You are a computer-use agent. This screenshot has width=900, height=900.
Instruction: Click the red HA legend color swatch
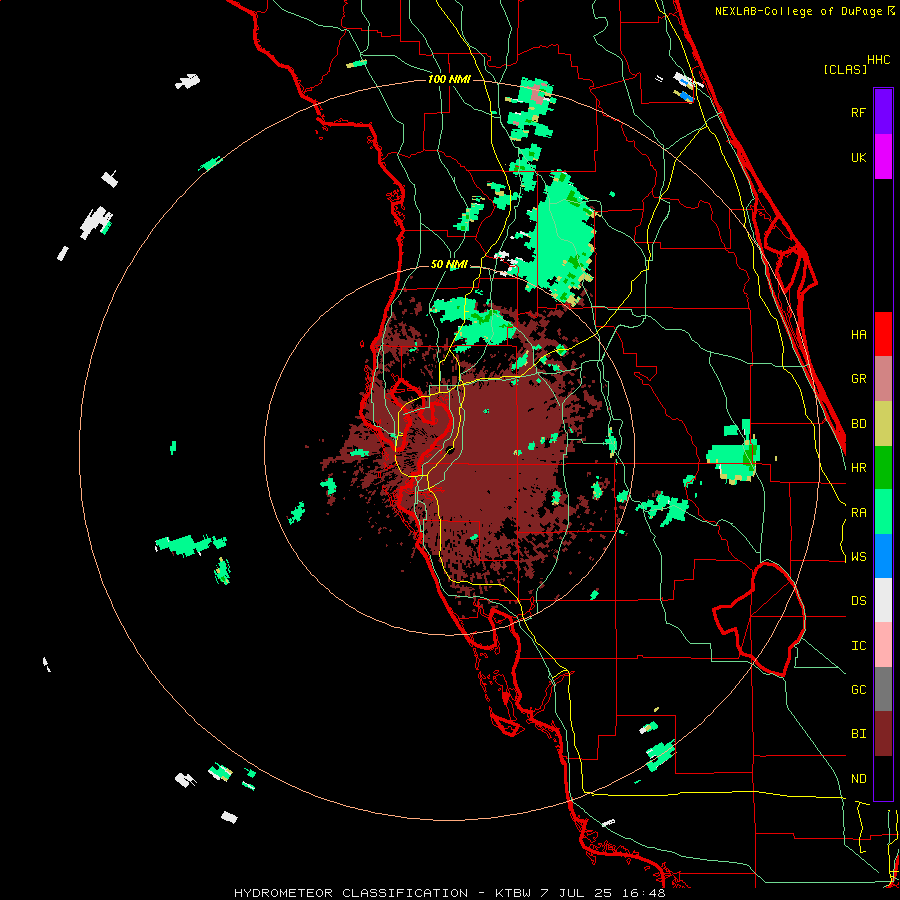883,334
